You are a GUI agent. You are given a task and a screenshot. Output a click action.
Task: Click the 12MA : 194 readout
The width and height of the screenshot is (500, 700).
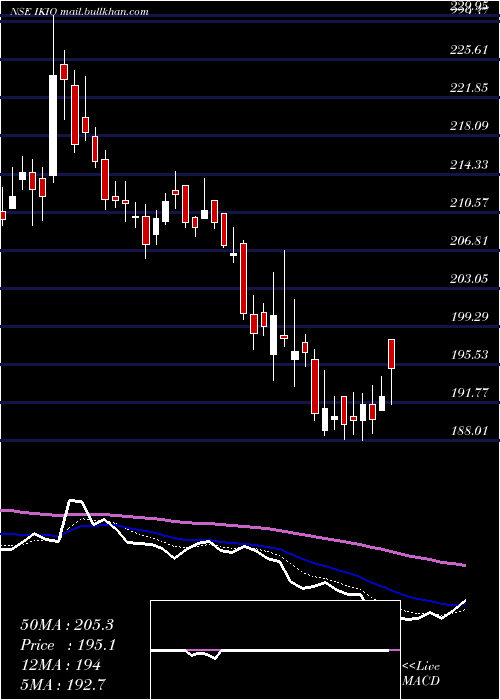click(60, 665)
